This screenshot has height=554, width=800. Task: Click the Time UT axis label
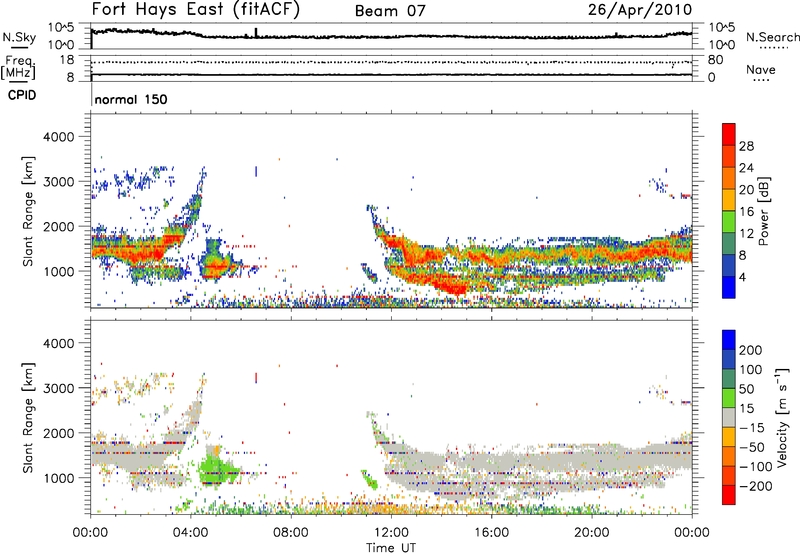pos(391,548)
